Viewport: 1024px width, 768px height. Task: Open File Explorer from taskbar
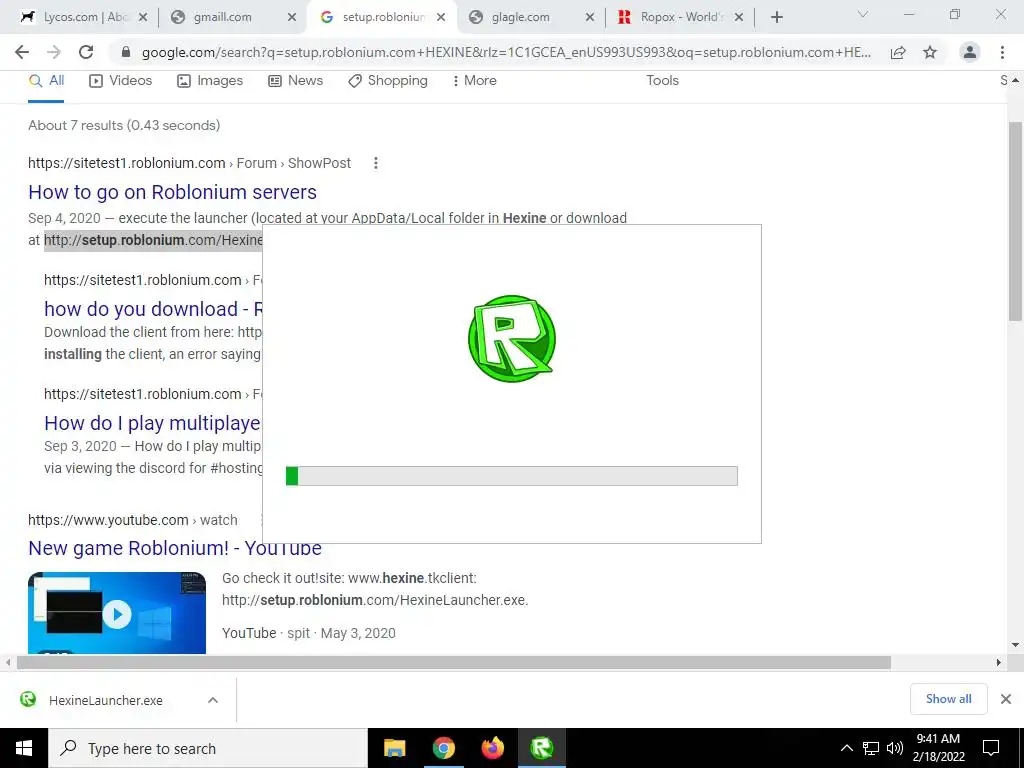click(x=394, y=748)
